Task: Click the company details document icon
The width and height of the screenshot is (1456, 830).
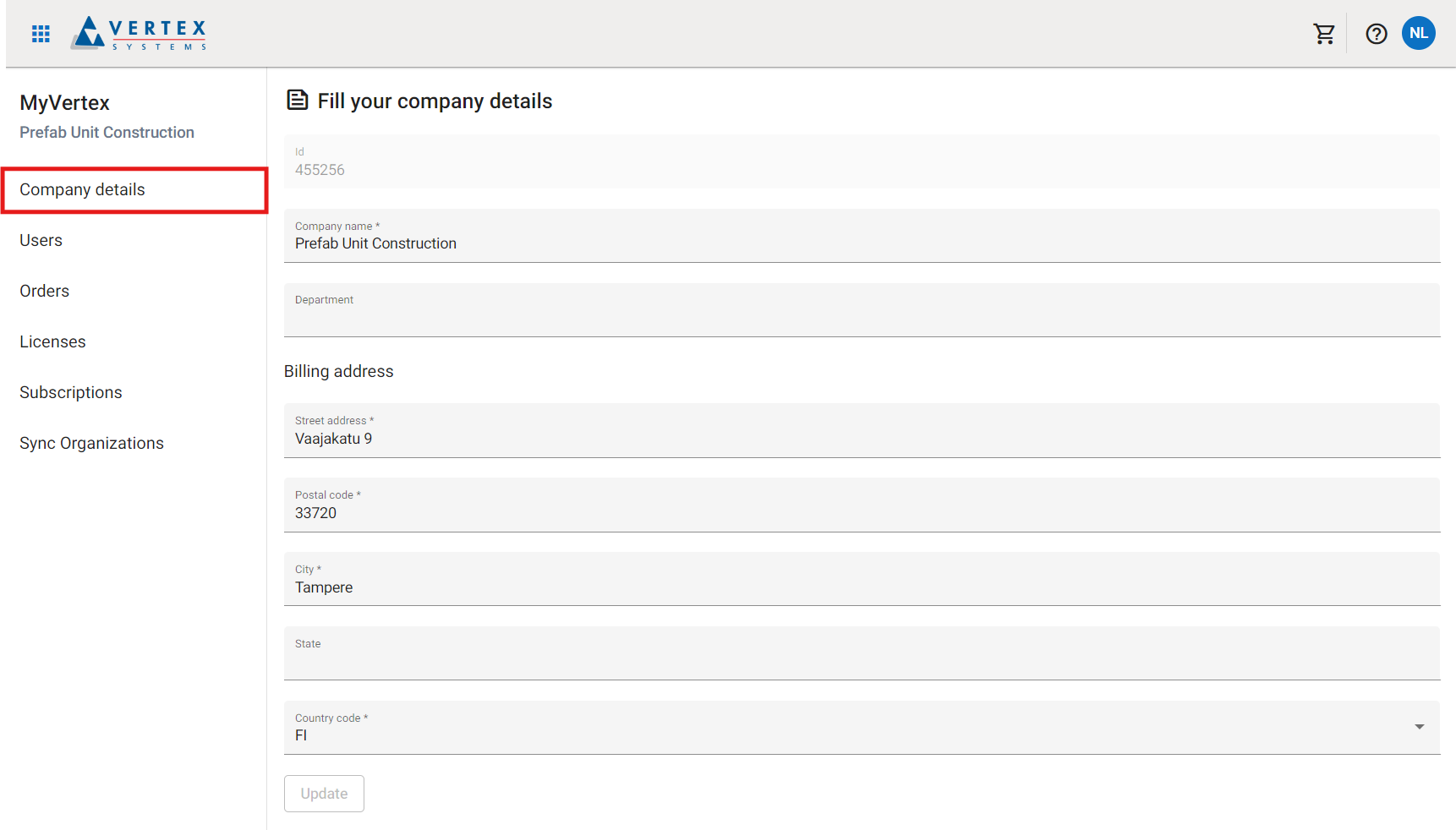Action: [x=298, y=101]
